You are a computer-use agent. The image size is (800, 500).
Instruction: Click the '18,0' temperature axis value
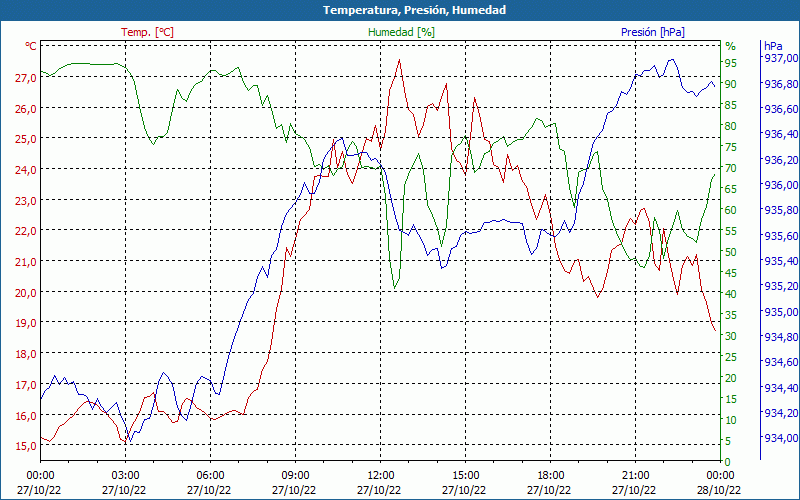(26, 354)
